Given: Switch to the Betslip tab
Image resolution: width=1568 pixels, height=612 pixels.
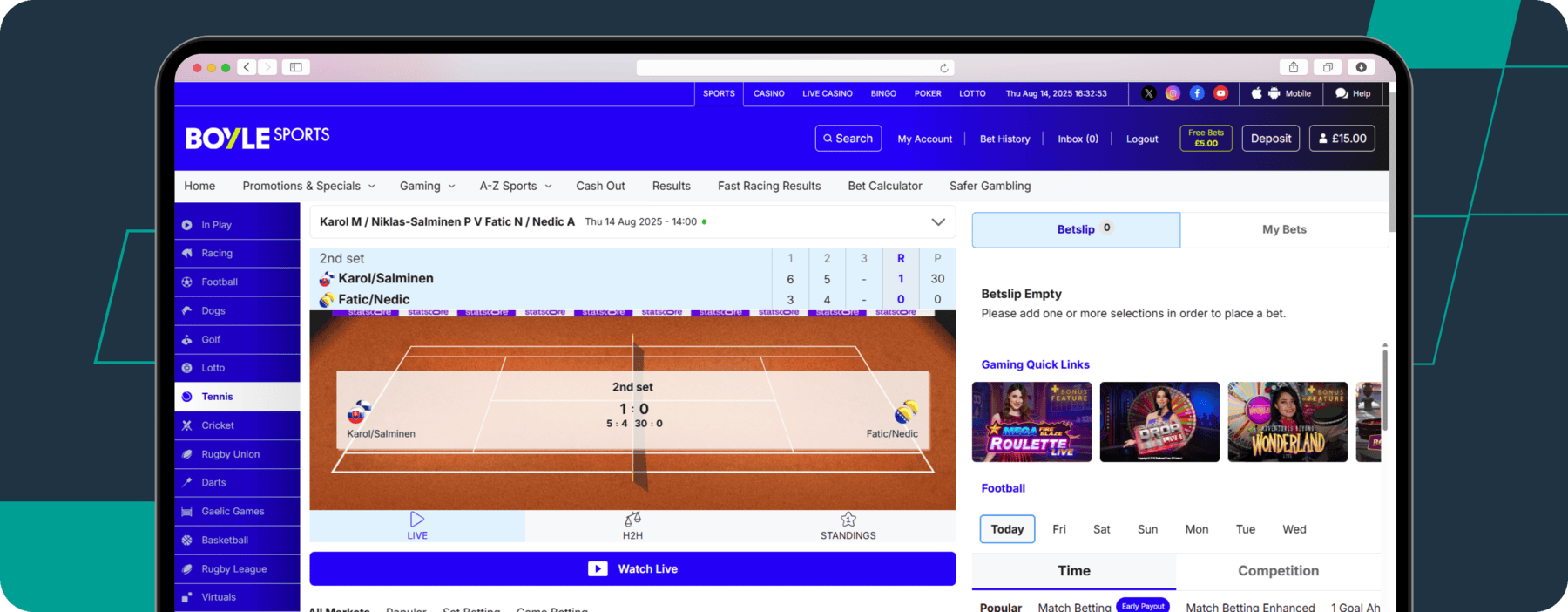Looking at the screenshot, I should pos(1076,229).
